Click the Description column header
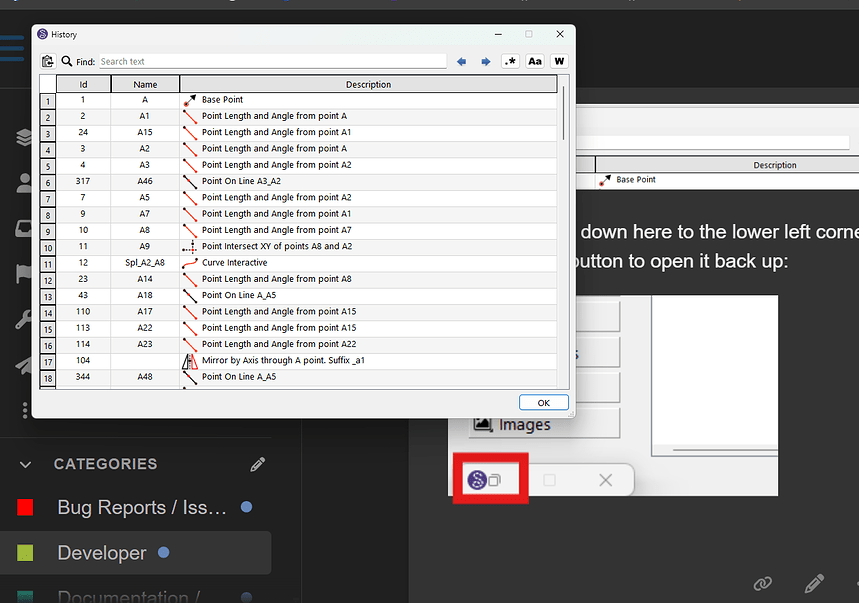This screenshot has height=603, width=859. [x=368, y=84]
